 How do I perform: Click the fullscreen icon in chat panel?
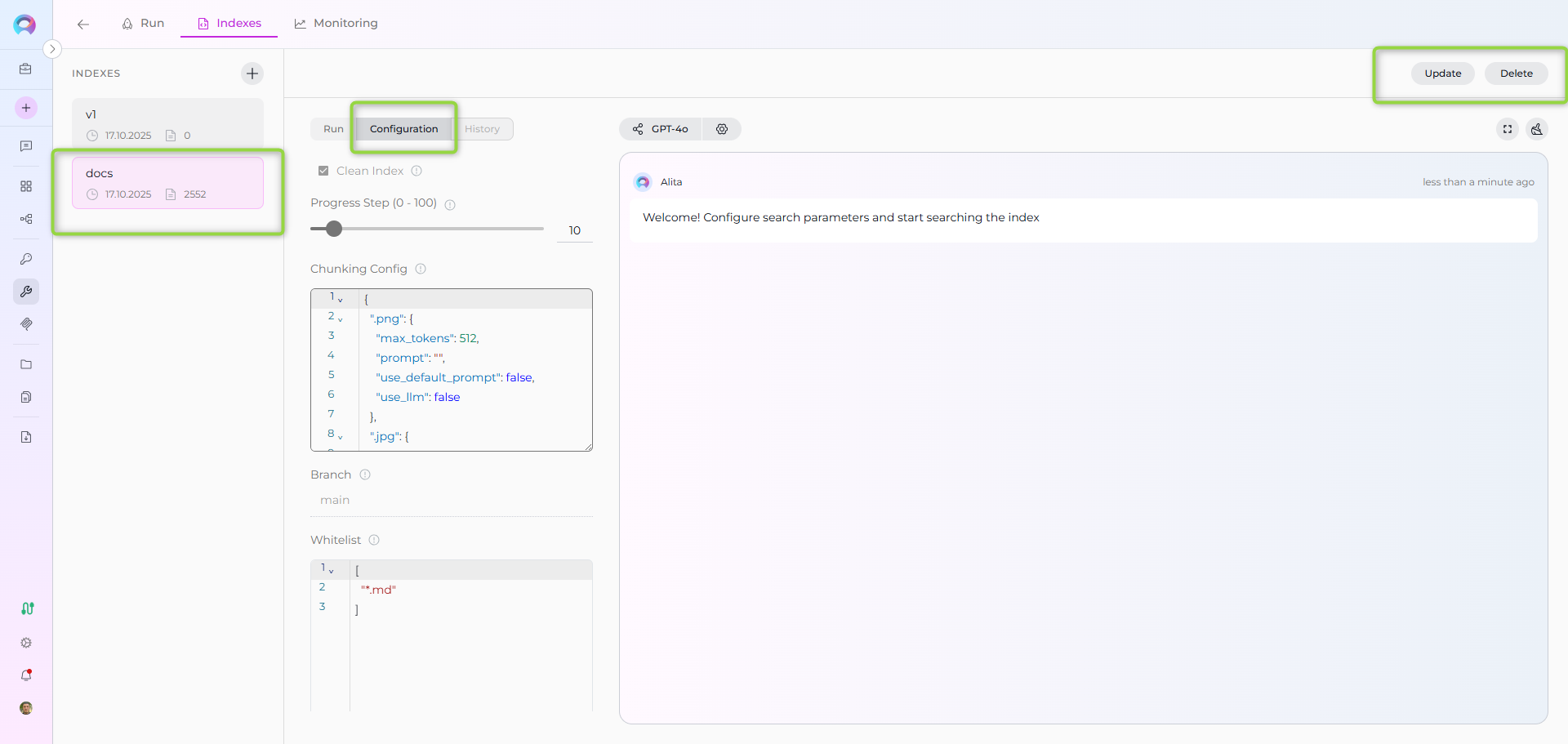1508,129
